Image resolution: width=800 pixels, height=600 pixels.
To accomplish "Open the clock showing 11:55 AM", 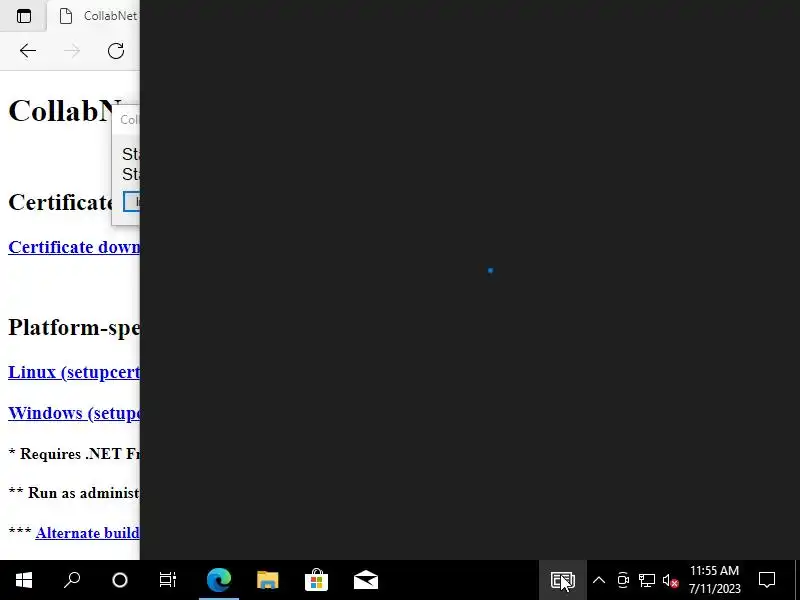I will pyautogui.click(x=714, y=580).
